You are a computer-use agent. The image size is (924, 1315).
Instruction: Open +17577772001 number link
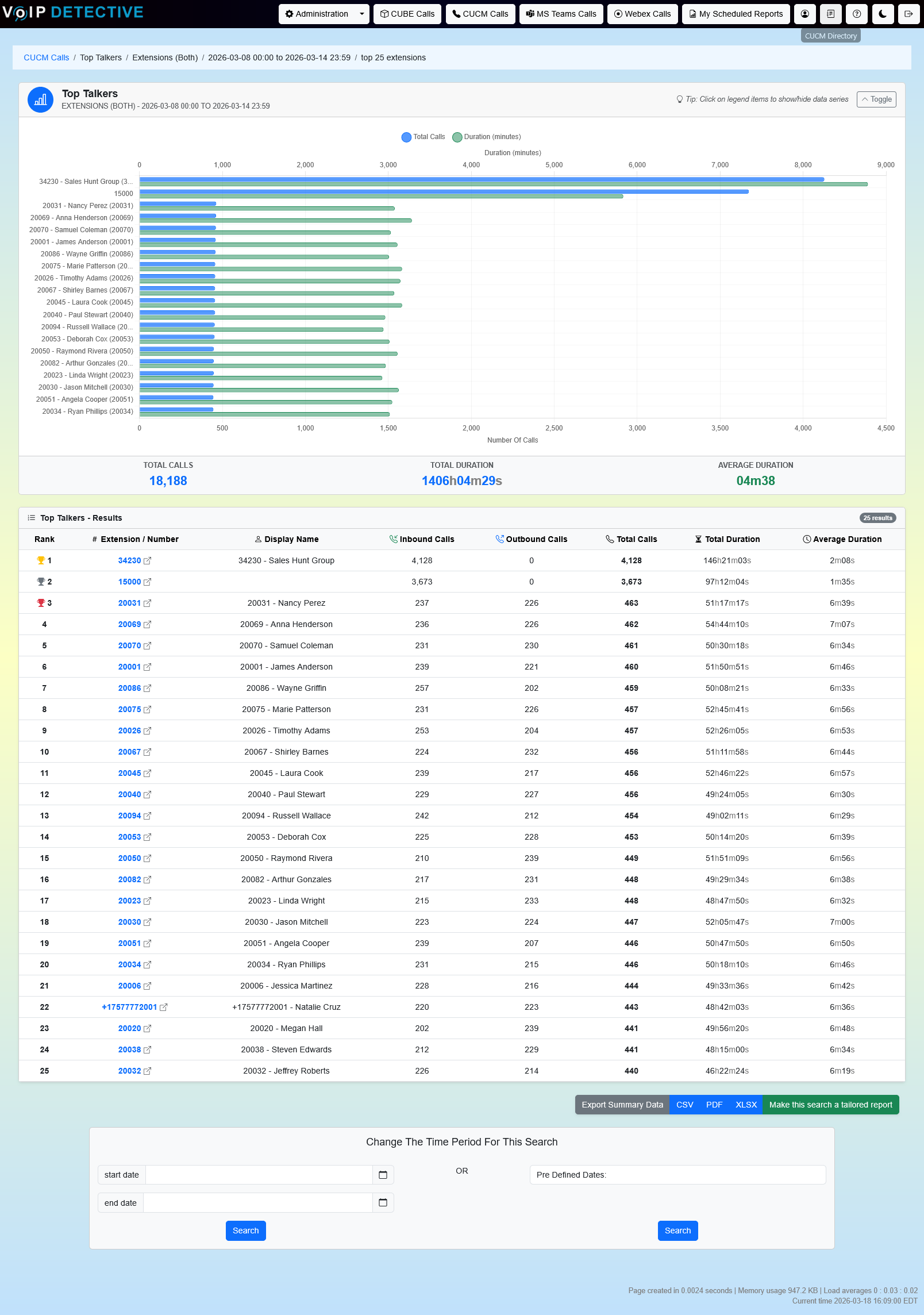click(x=129, y=1007)
